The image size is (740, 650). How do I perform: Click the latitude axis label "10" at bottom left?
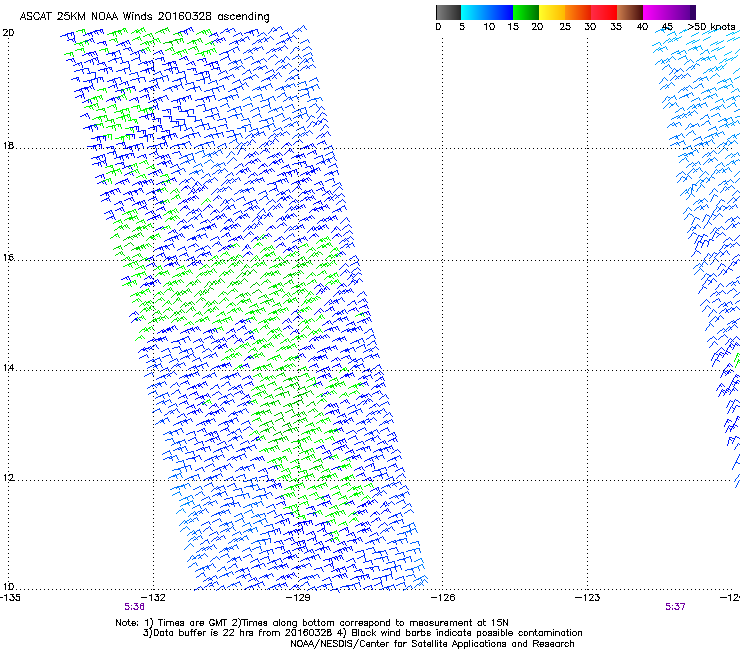[8, 587]
